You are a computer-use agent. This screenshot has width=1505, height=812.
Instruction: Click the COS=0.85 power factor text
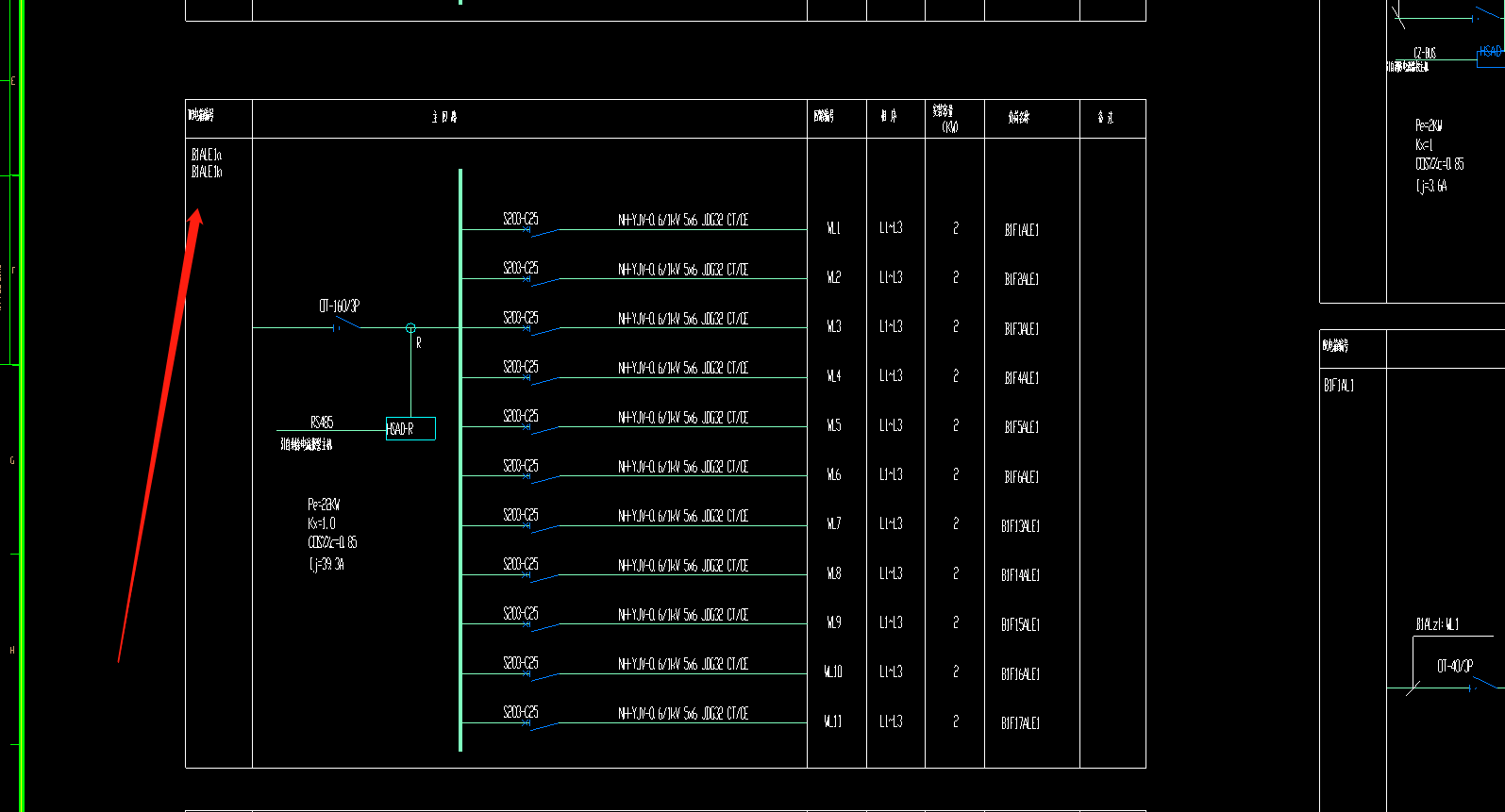click(332, 542)
